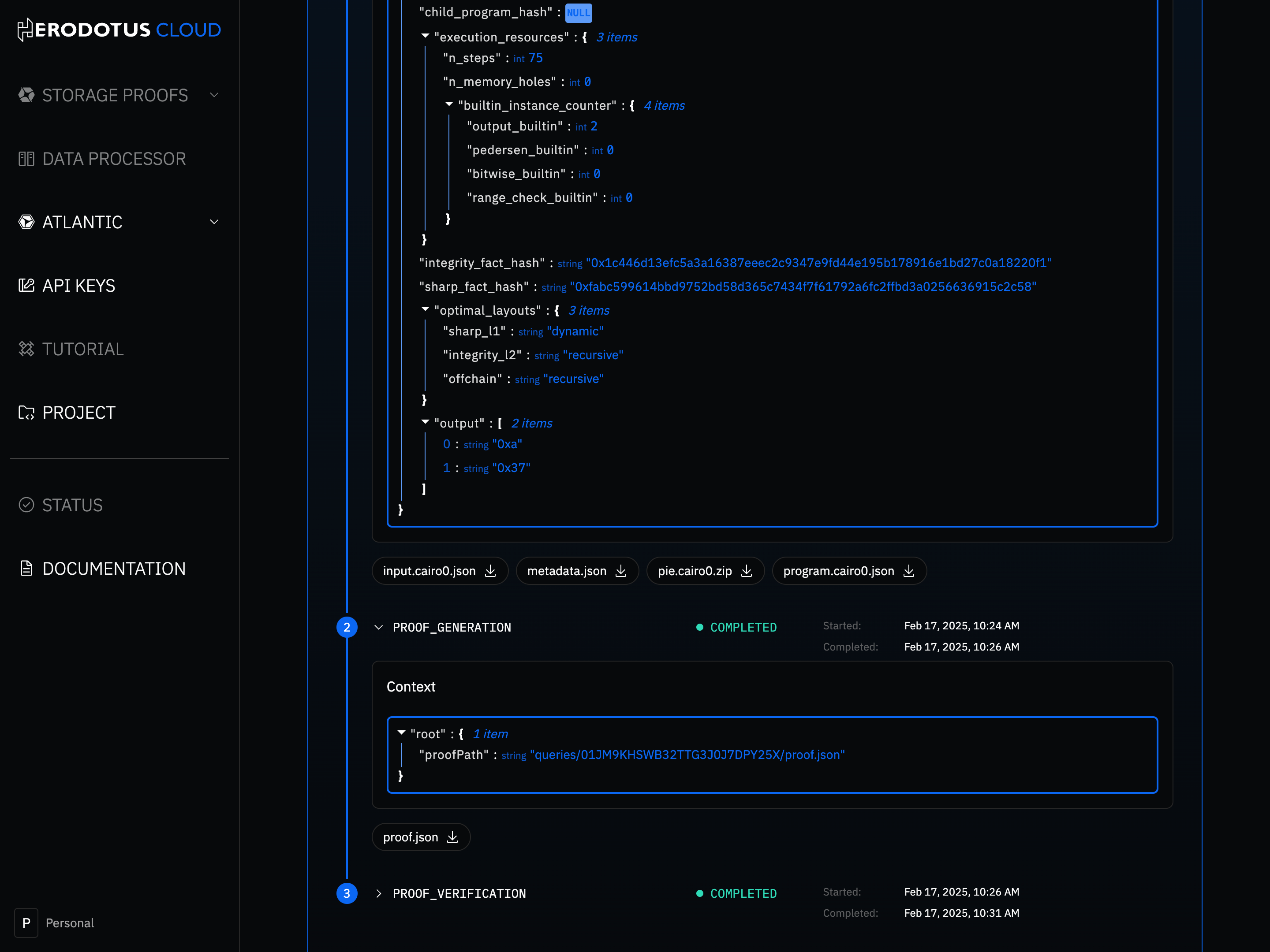This screenshot has height=952, width=1270.
Task: Click n_memory_holes value 0
Action: coord(587,82)
